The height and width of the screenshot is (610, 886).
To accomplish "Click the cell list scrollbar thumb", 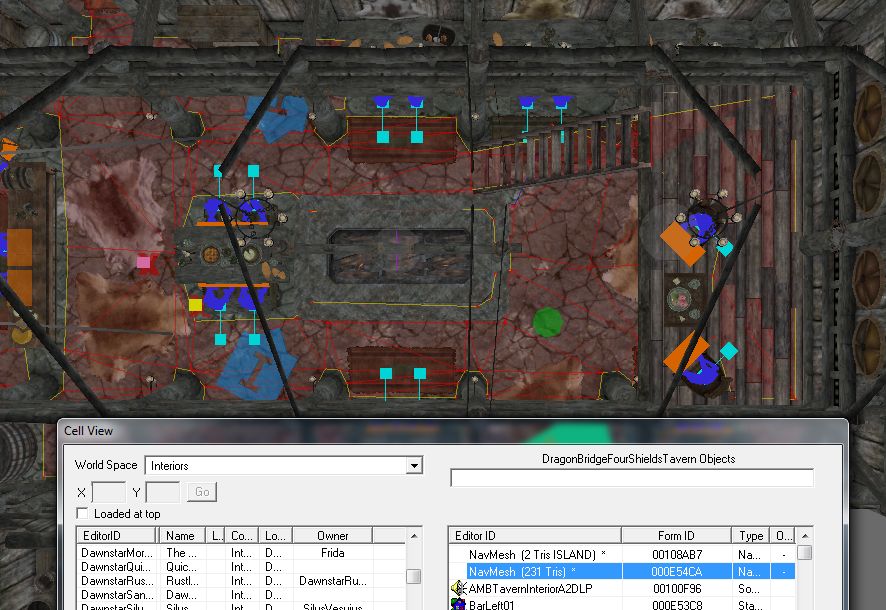I will pos(414,576).
